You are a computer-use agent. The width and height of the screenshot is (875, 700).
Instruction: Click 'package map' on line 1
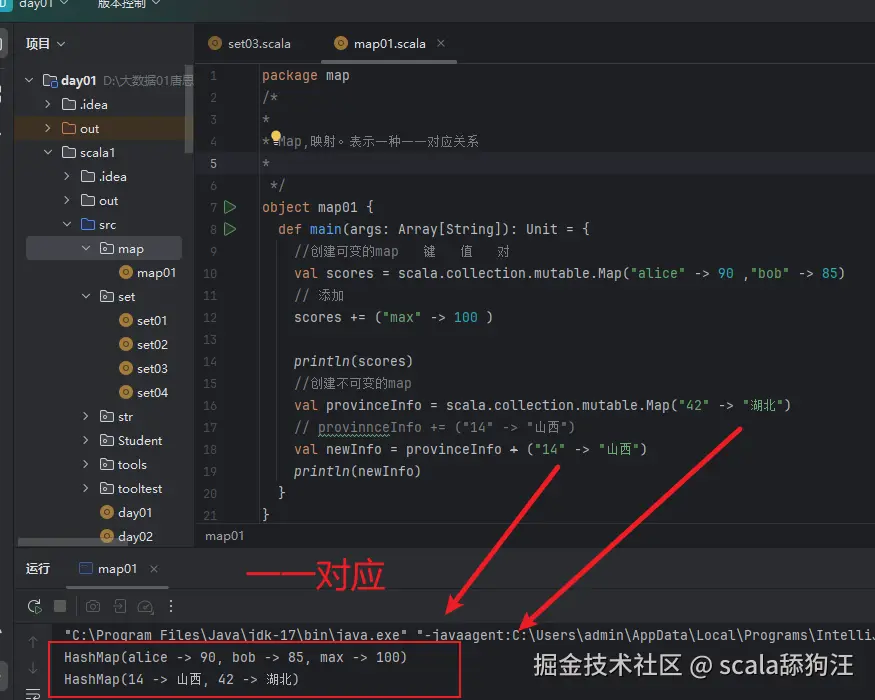click(306, 75)
